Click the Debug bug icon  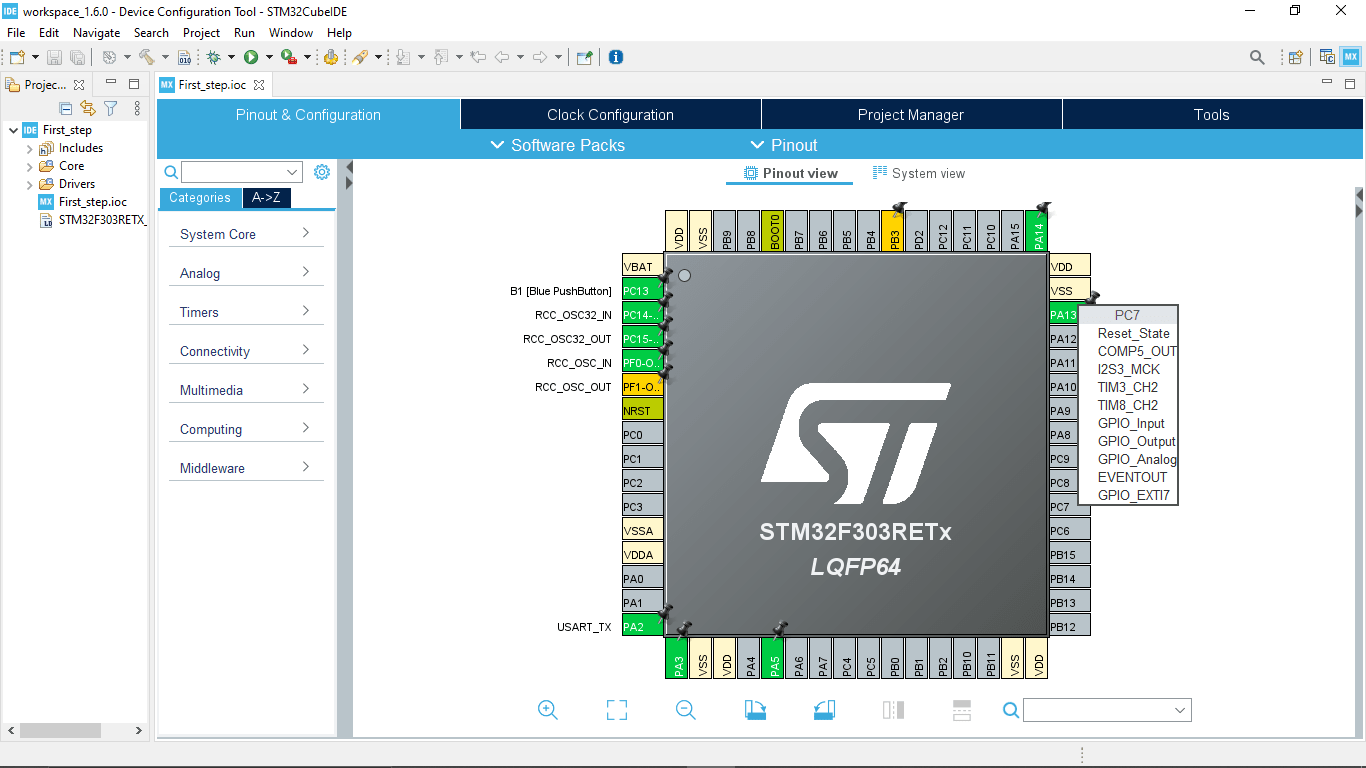[213, 57]
